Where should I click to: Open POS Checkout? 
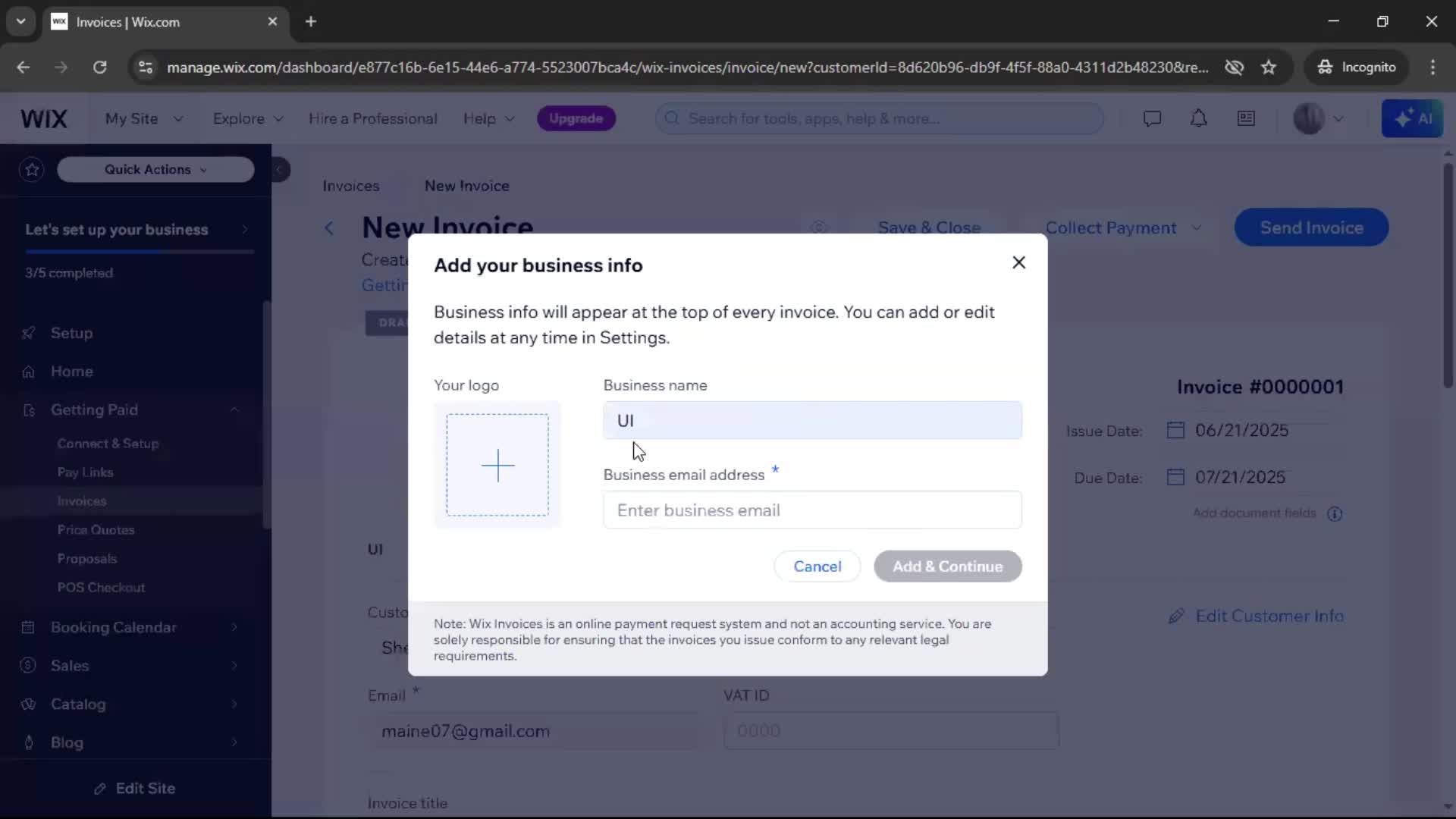[101, 588]
